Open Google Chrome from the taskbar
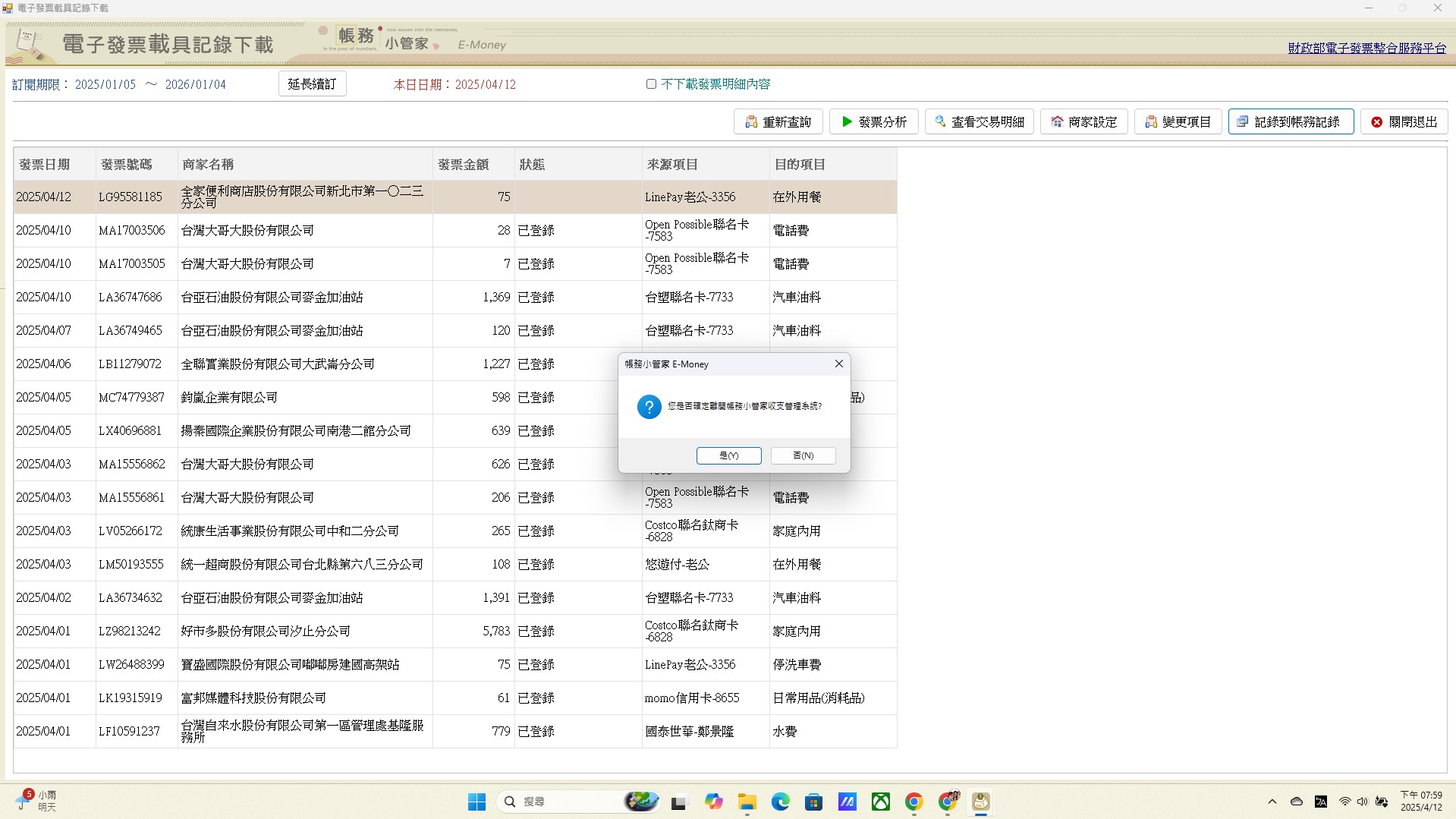This screenshot has height=819, width=1456. [x=914, y=802]
